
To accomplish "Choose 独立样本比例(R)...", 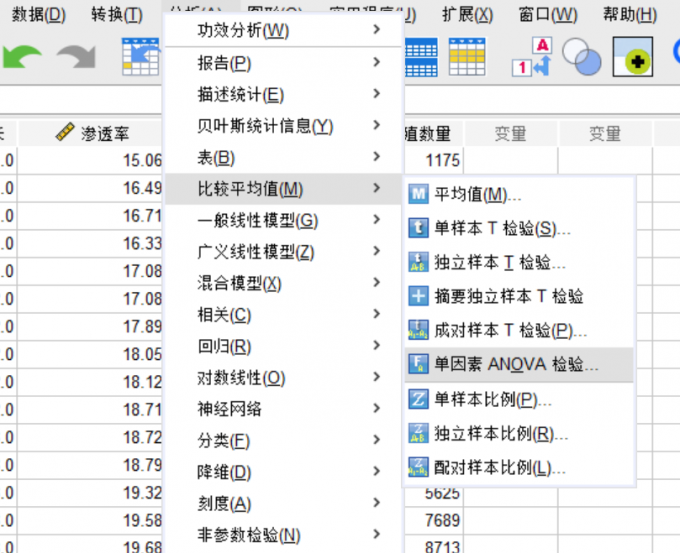I will pos(519,433).
